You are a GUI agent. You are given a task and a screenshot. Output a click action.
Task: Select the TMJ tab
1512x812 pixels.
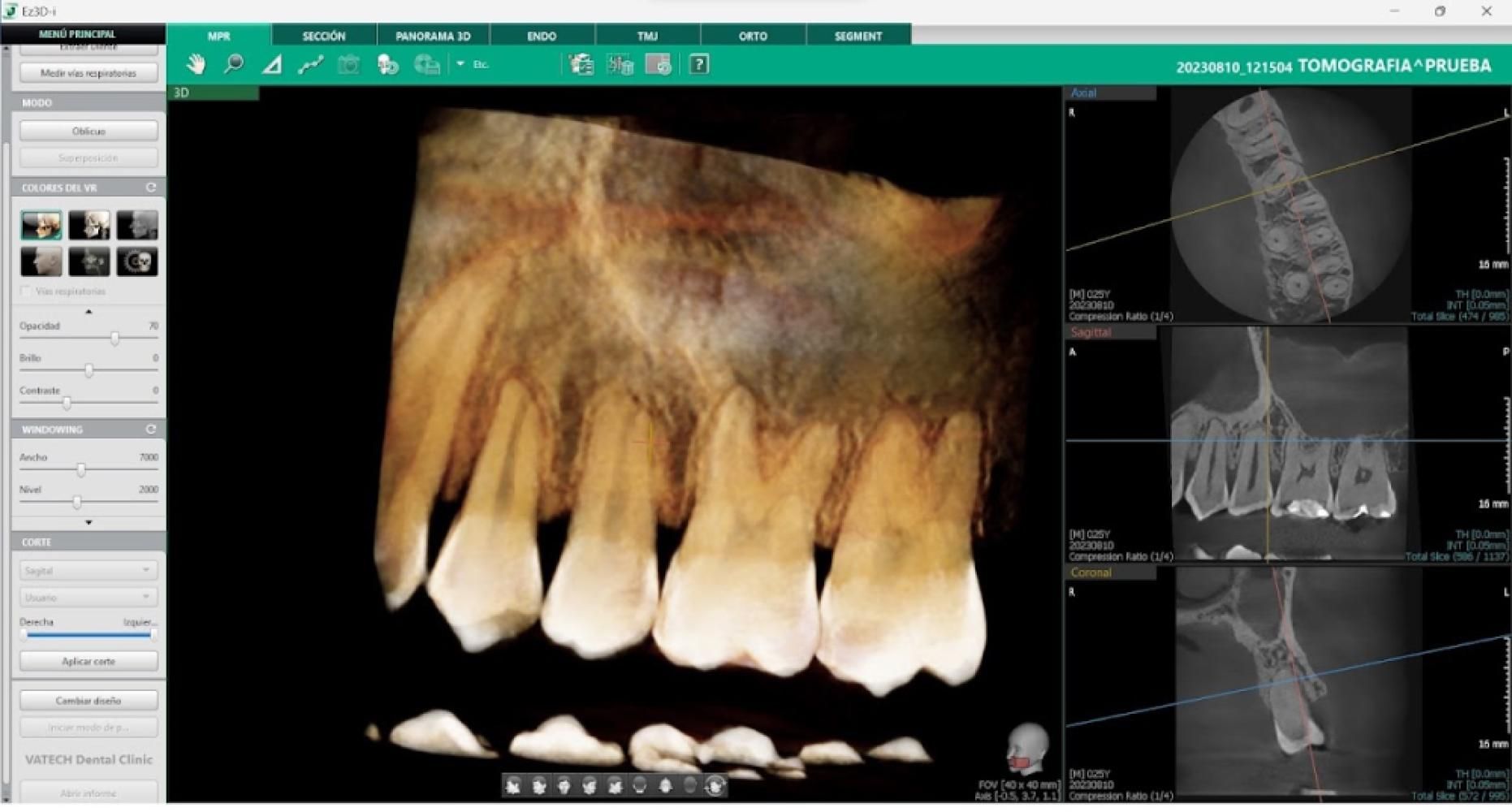(647, 36)
